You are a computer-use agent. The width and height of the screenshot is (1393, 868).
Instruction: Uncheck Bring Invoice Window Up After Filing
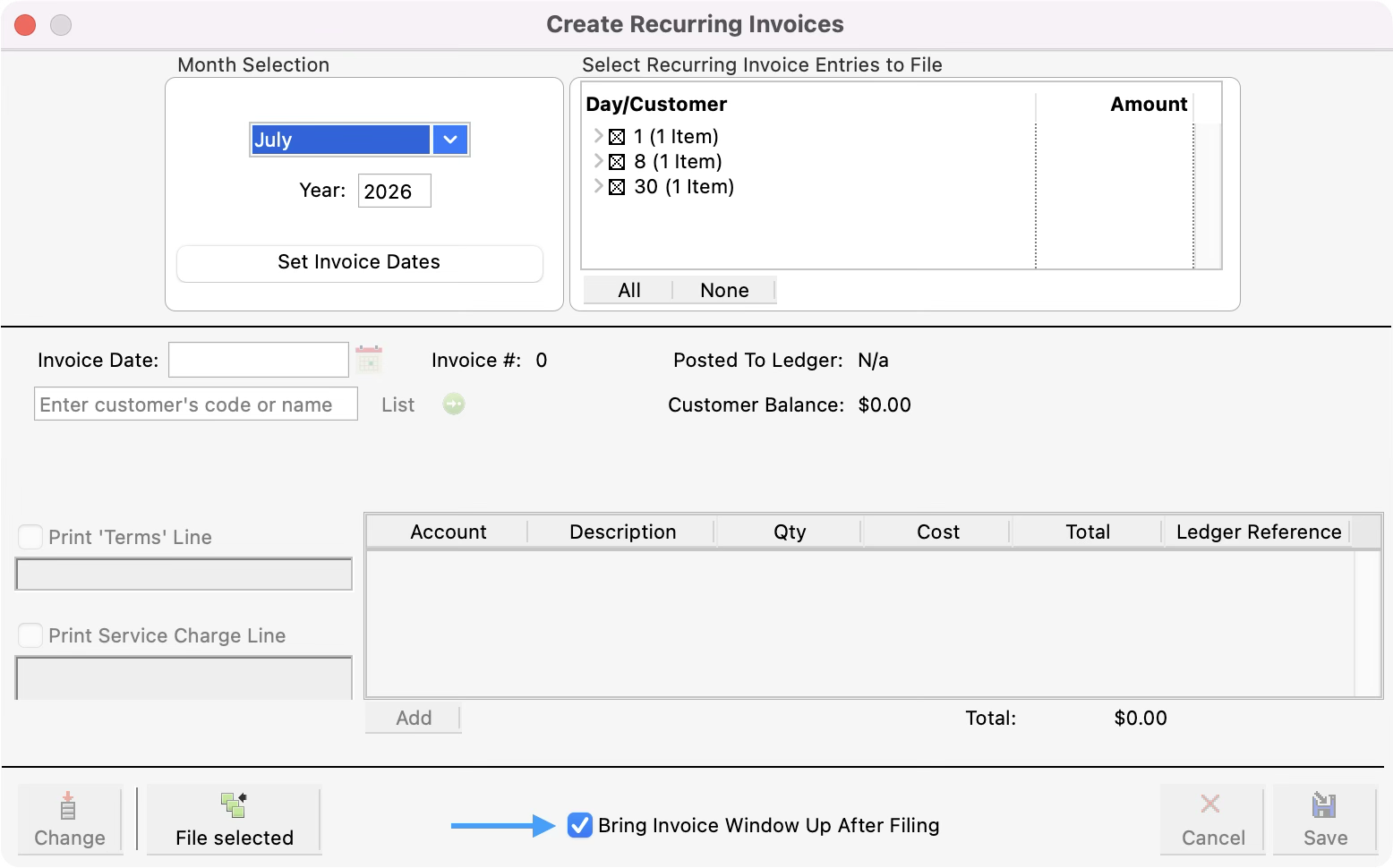[x=580, y=825]
